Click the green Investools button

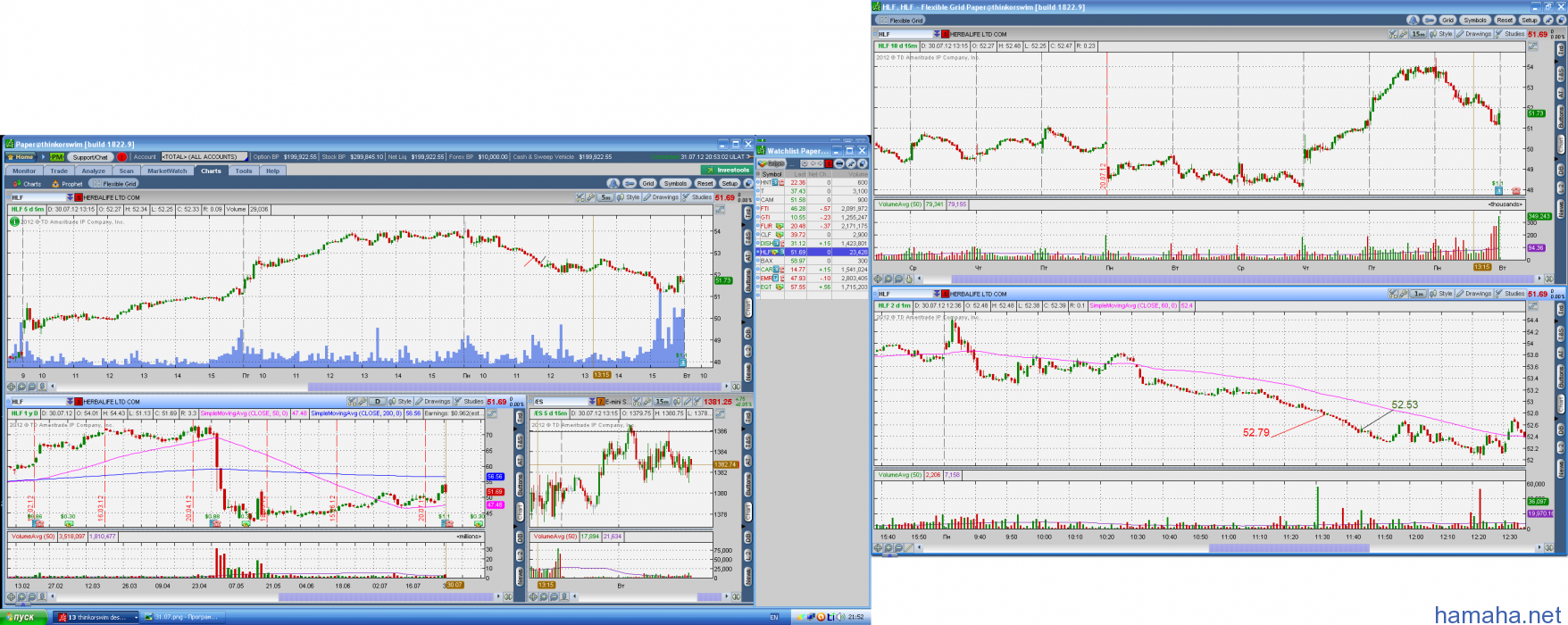[x=727, y=170]
